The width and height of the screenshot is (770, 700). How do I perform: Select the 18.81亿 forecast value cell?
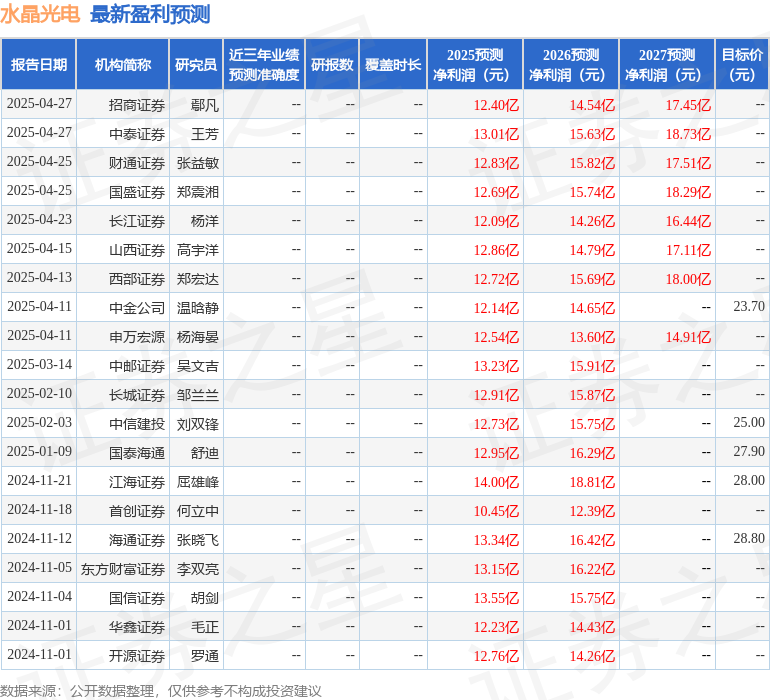[x=592, y=481]
